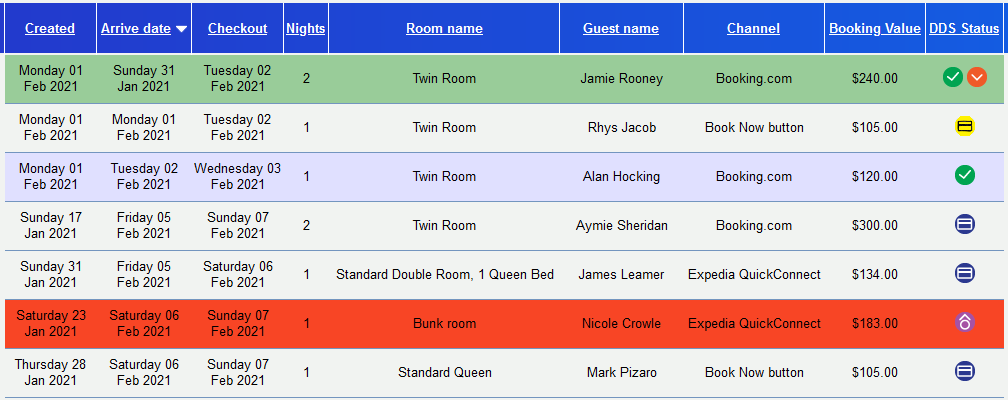
Task: Sort by Channel column header
Action: coord(753,28)
